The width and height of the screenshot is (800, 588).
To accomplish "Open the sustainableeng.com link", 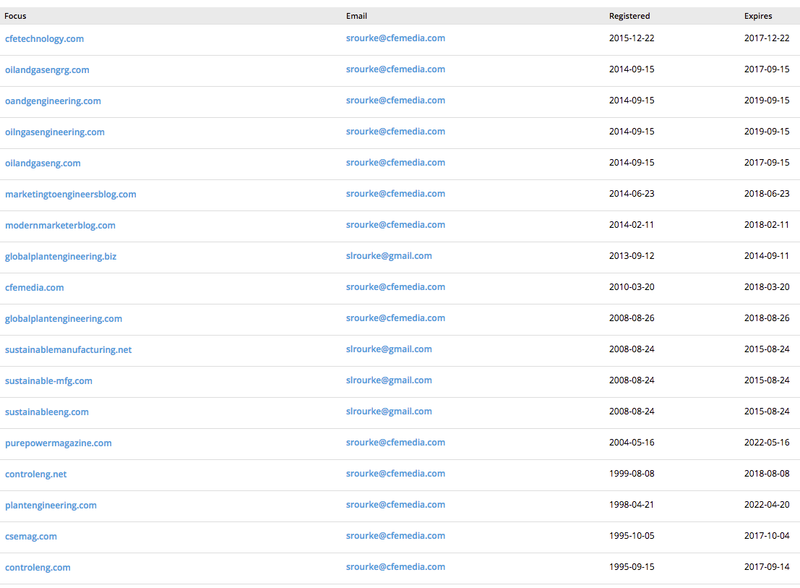I will tap(47, 412).
